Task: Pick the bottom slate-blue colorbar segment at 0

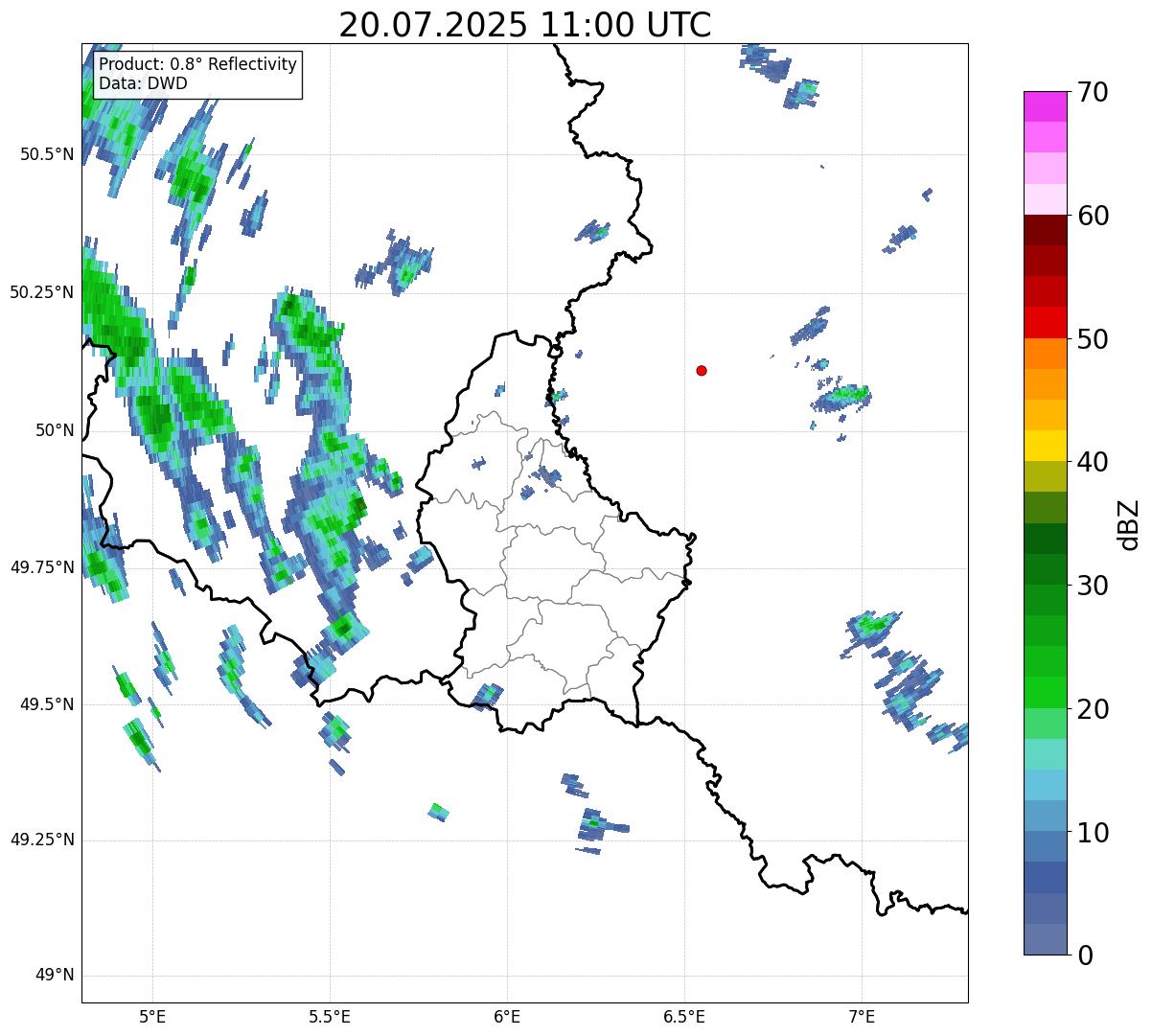Action: point(1045,939)
